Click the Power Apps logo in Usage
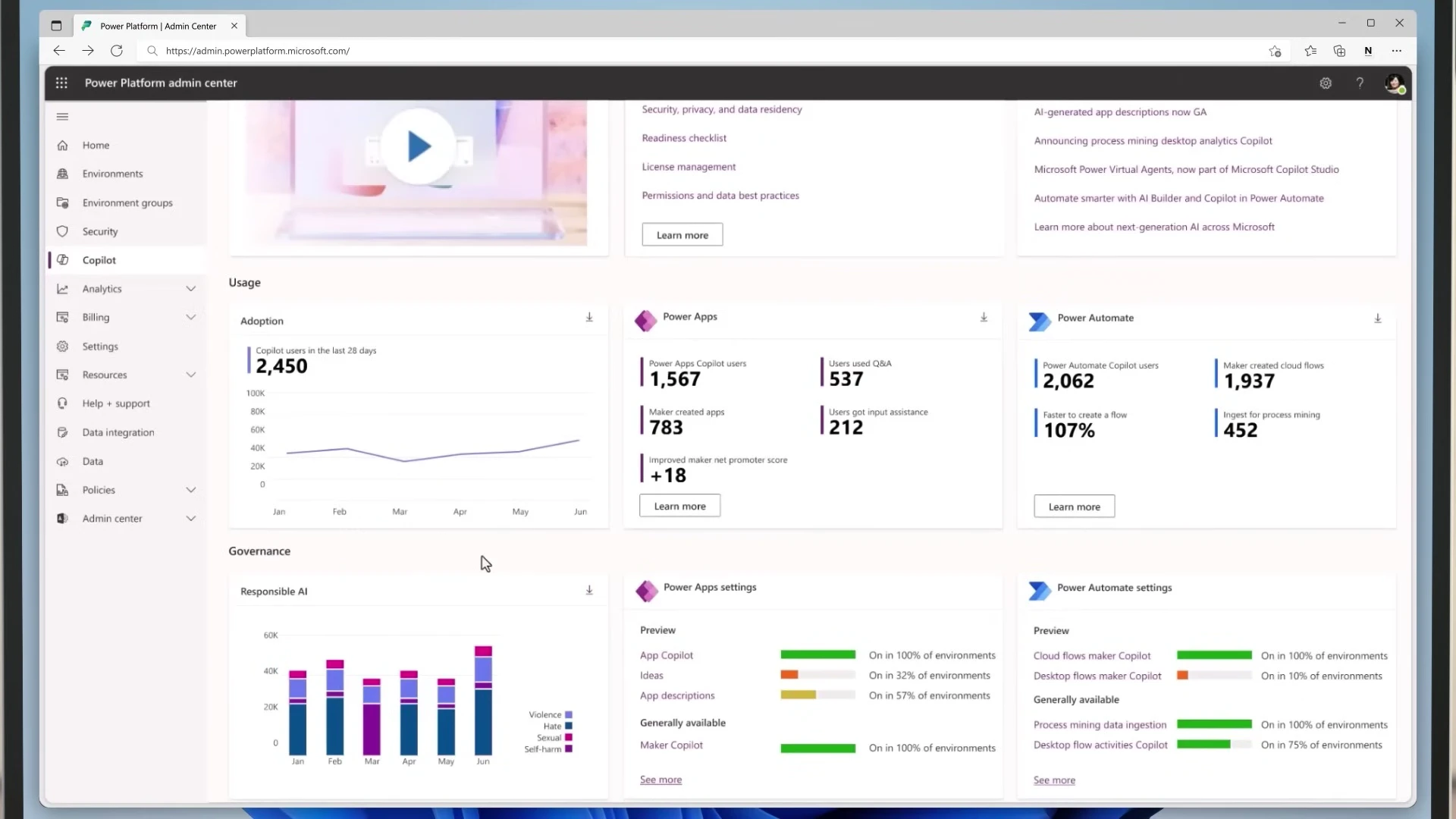Viewport: 1456px width, 819px height. pyautogui.click(x=645, y=321)
